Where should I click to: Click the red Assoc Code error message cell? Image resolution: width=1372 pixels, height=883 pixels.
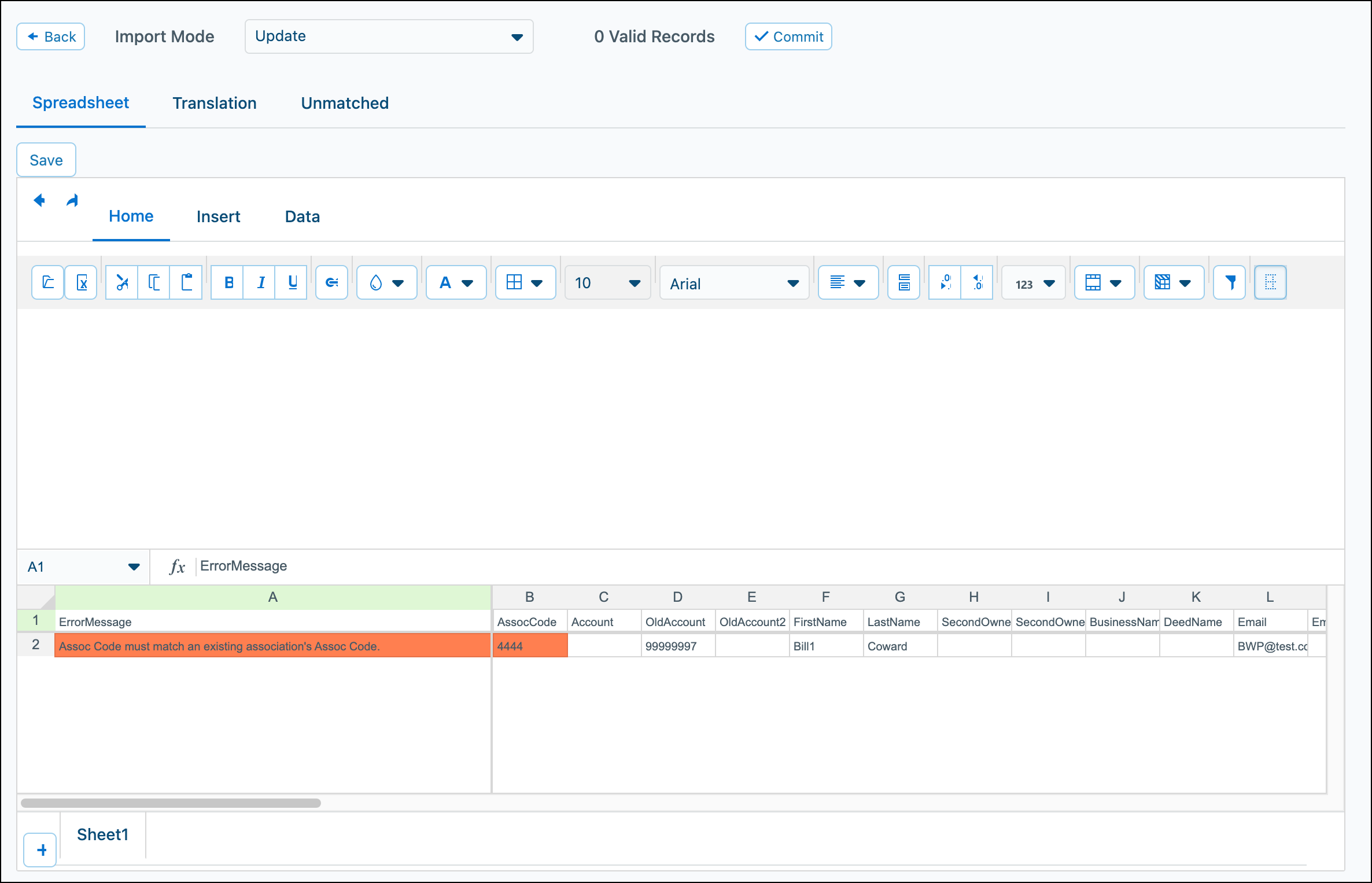(x=273, y=646)
